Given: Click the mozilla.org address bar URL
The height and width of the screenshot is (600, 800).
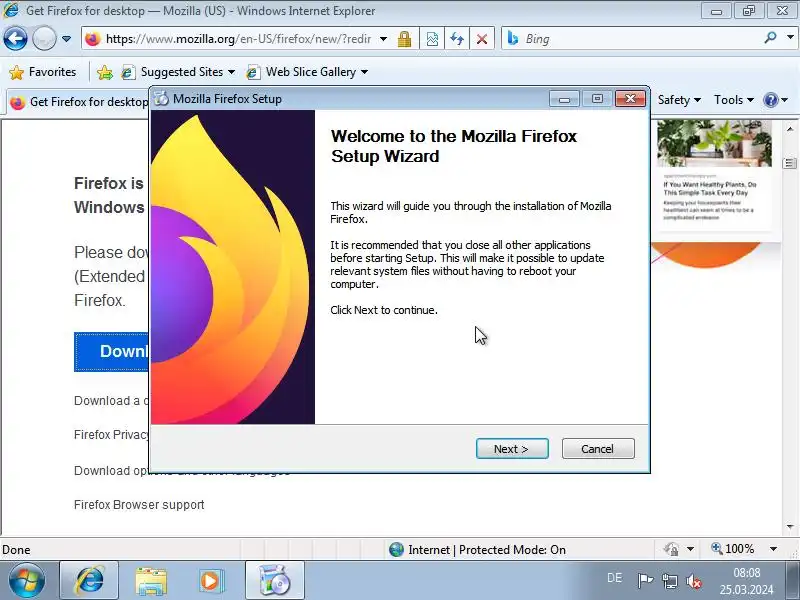Looking at the screenshot, I should (x=238, y=39).
